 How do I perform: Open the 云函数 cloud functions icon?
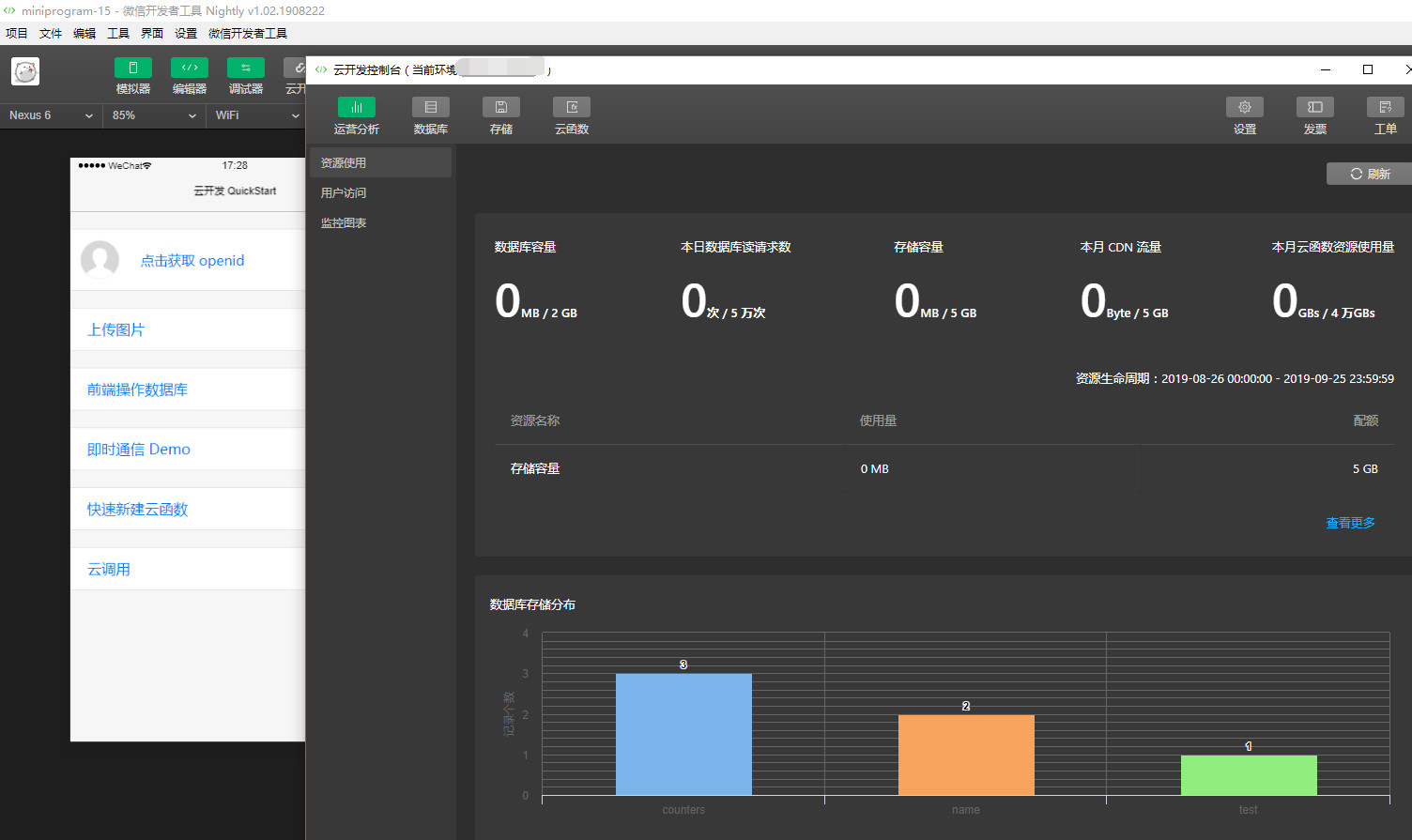[572, 107]
